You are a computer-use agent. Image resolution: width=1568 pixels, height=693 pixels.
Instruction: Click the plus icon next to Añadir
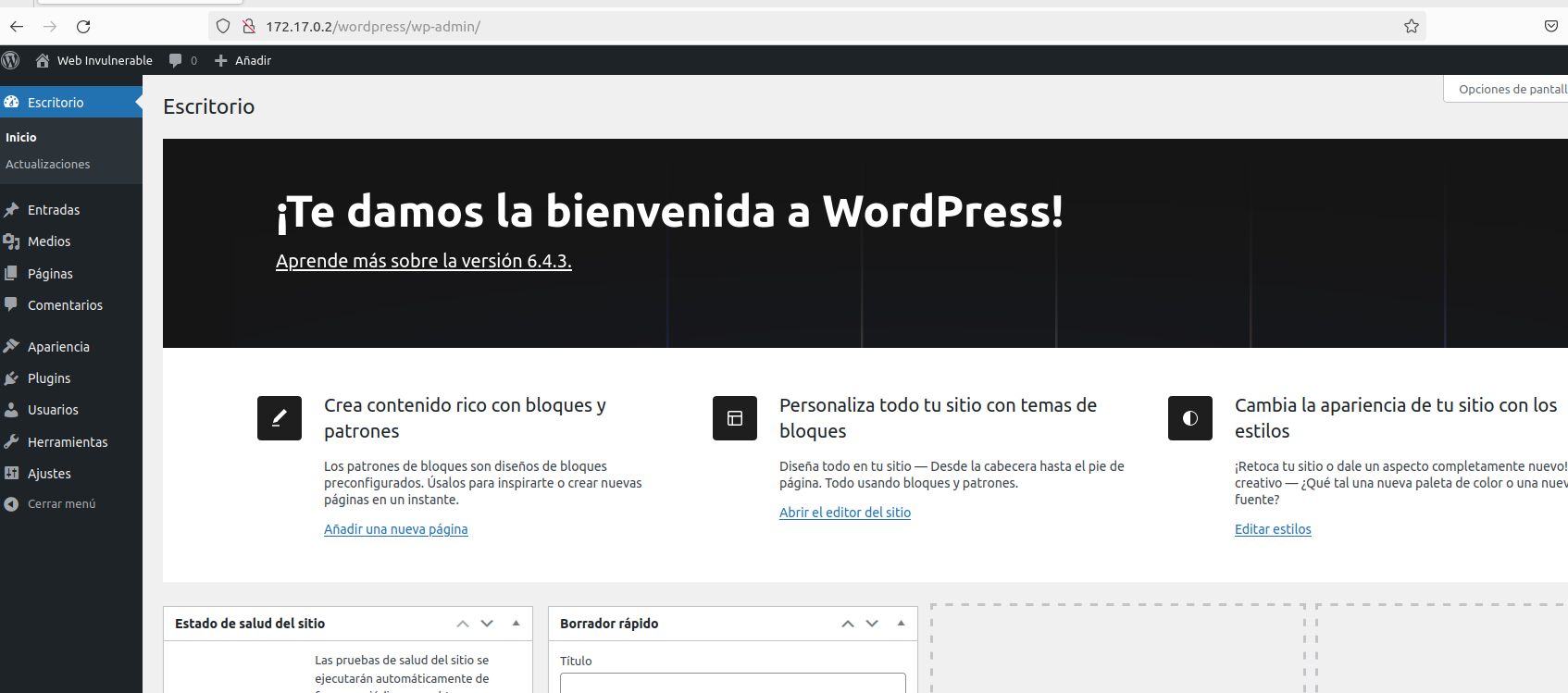point(221,60)
